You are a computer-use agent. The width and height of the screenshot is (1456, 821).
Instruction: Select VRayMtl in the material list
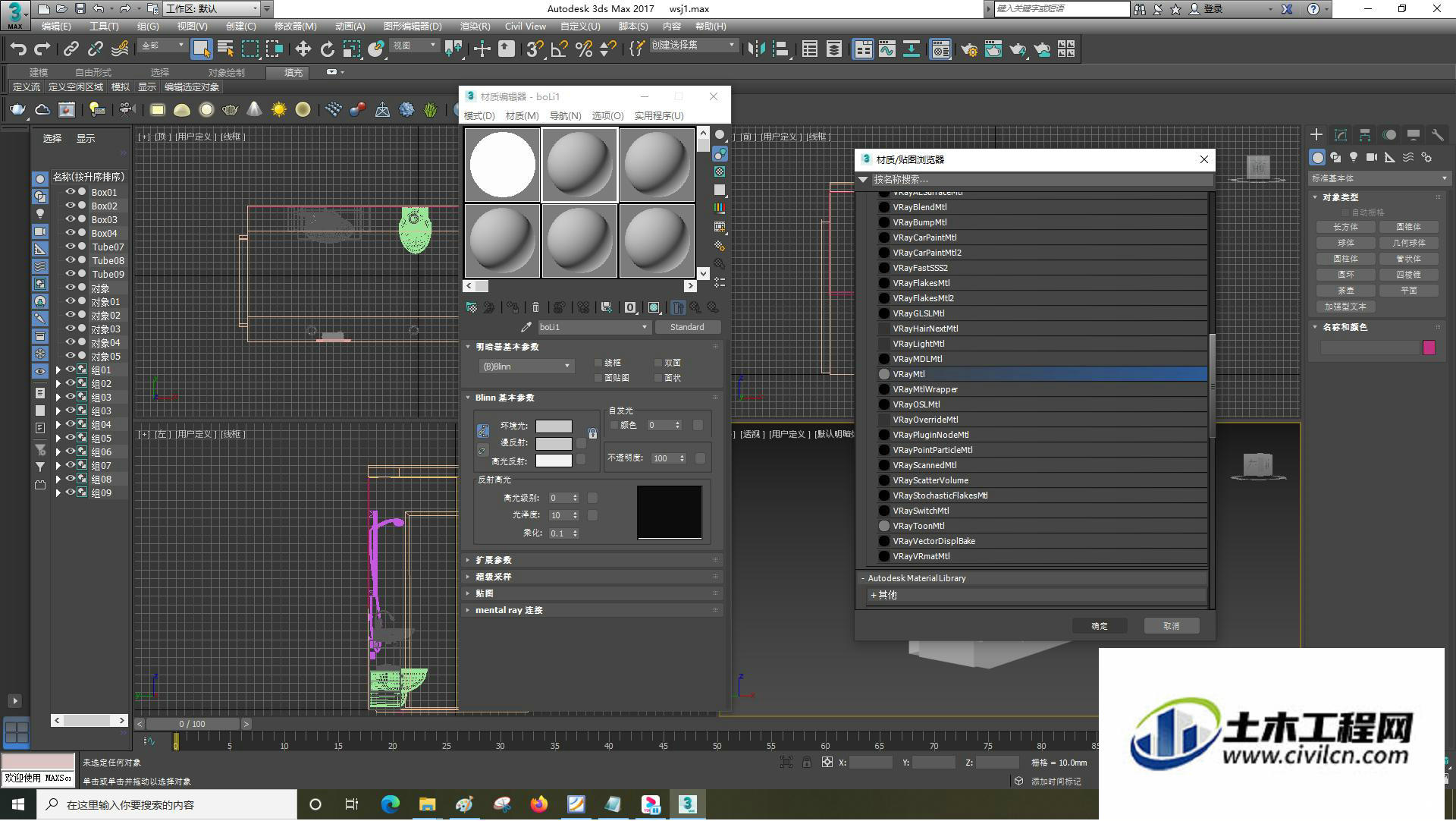(1042, 374)
